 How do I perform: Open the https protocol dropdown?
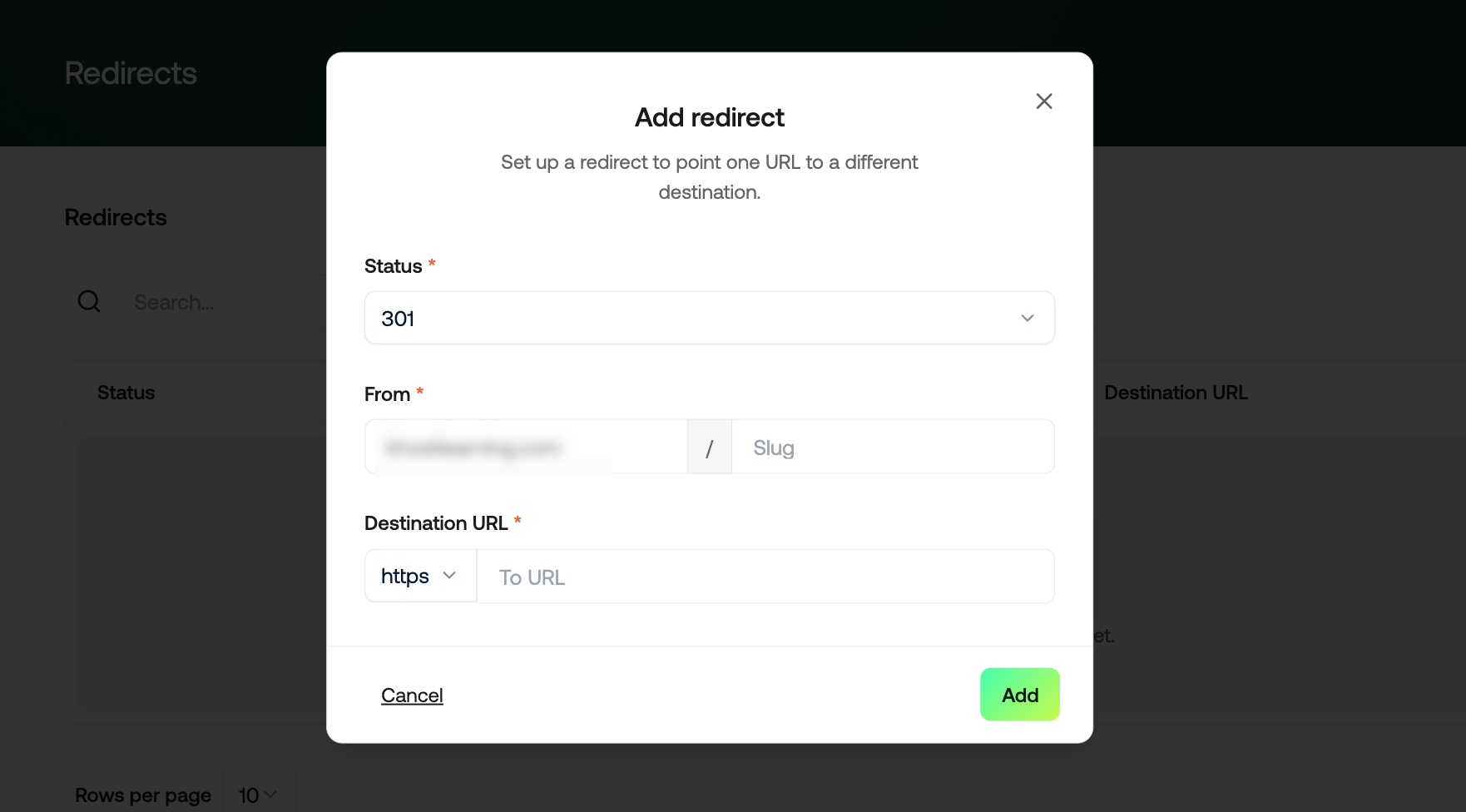coord(420,576)
